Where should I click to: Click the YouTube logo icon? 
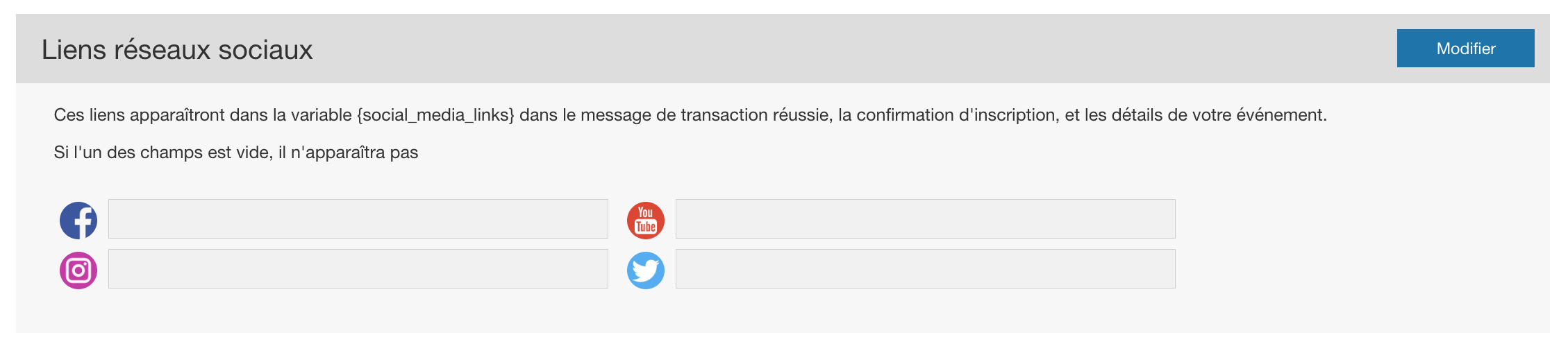(646, 221)
